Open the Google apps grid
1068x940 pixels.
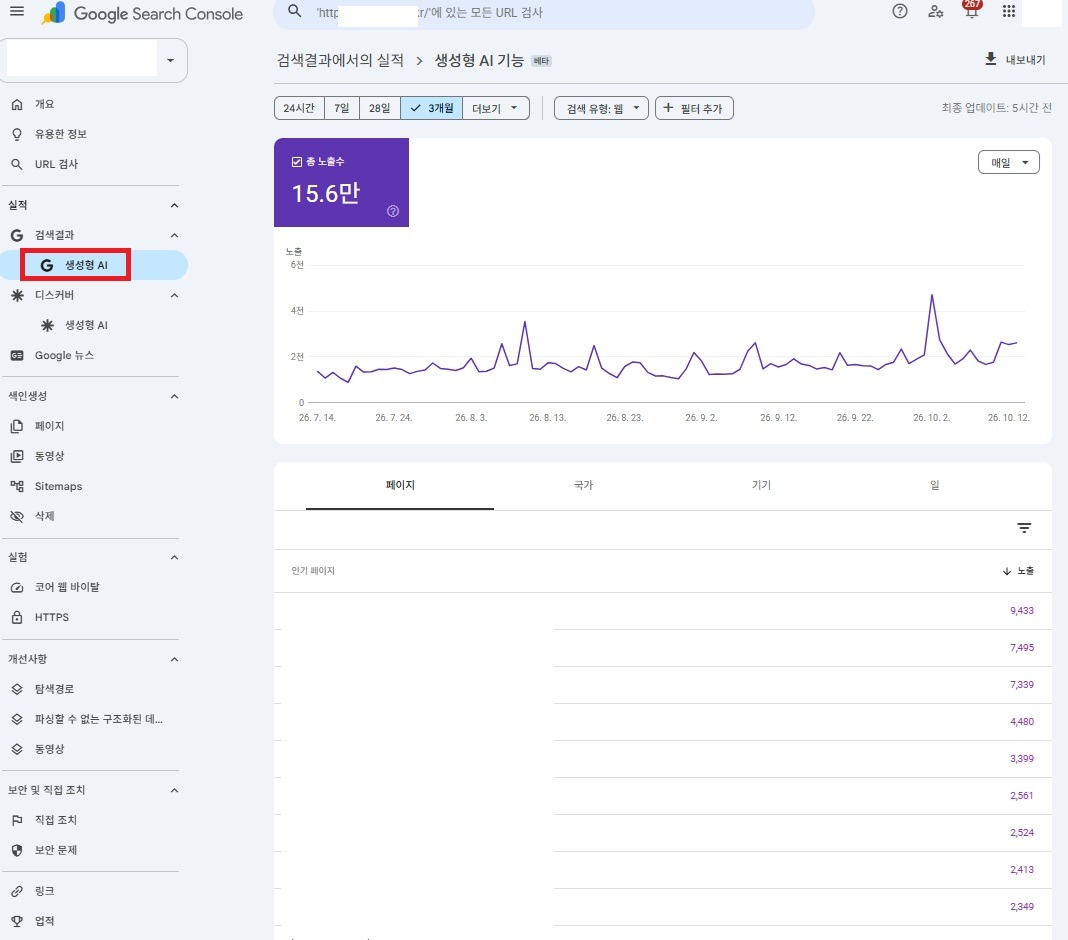[1009, 12]
